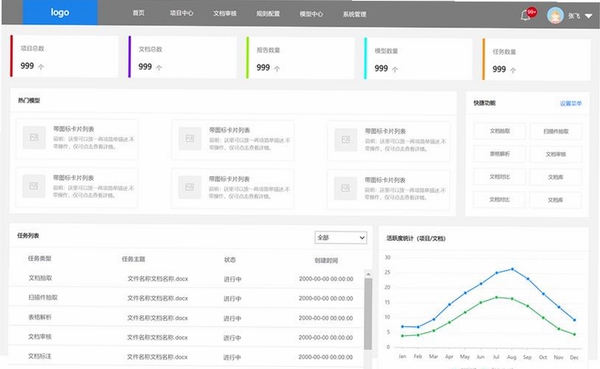Click the up arrow in 项目总数 card
Image resolution: width=600 pixels, height=369 pixels.
coord(41,67)
